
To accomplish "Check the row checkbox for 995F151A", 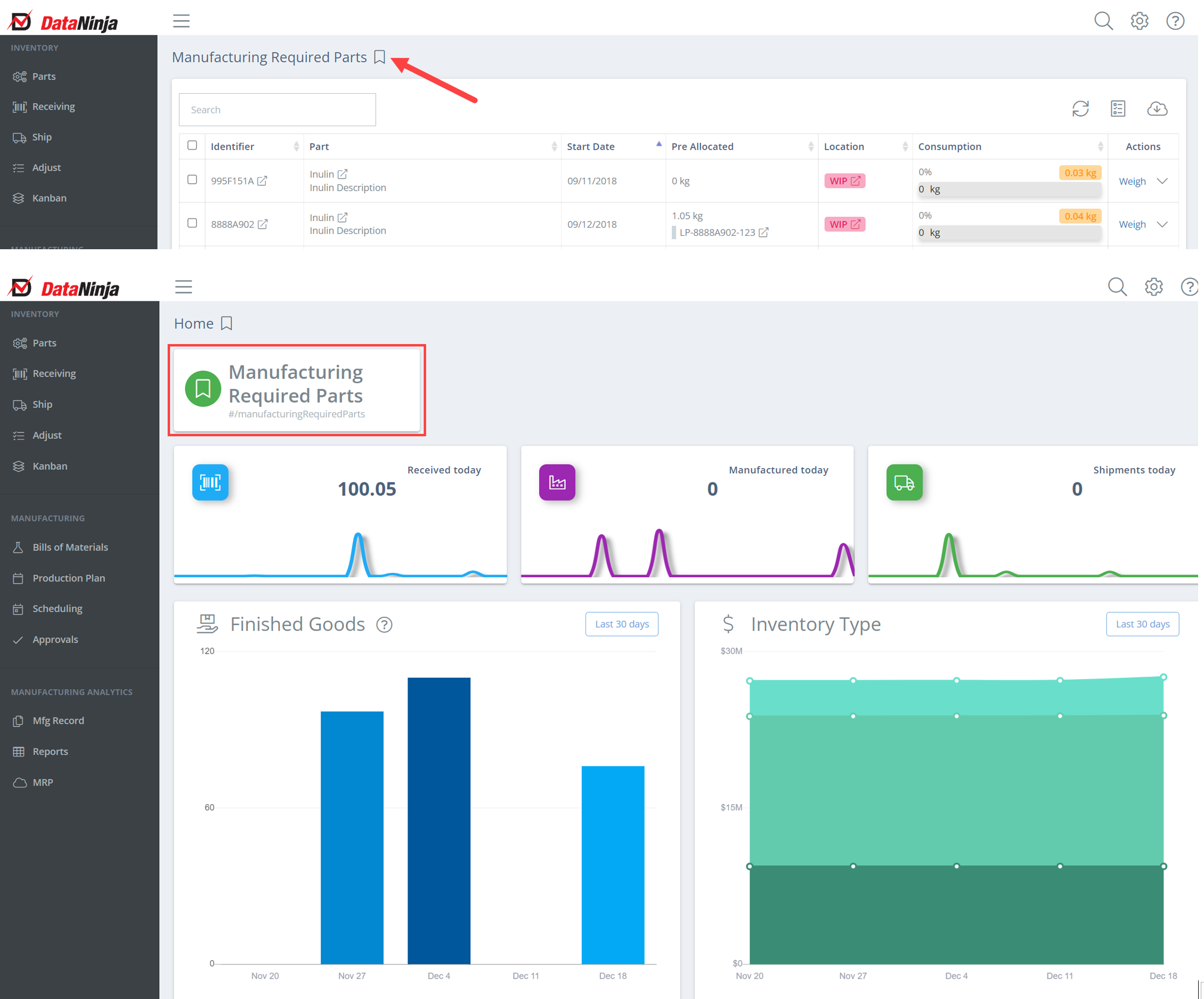I will (192, 180).
